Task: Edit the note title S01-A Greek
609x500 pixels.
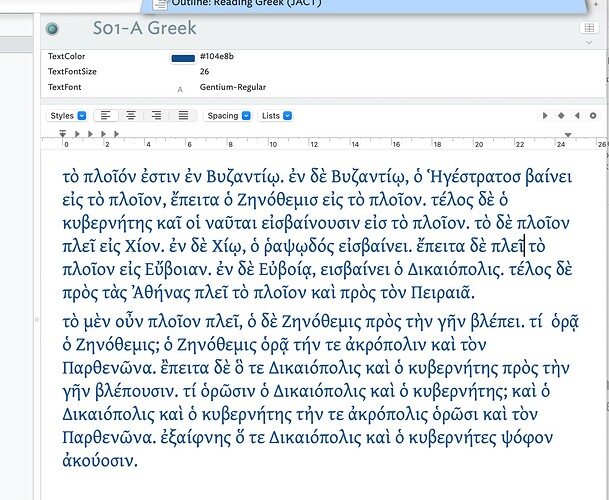Action: 144,28
